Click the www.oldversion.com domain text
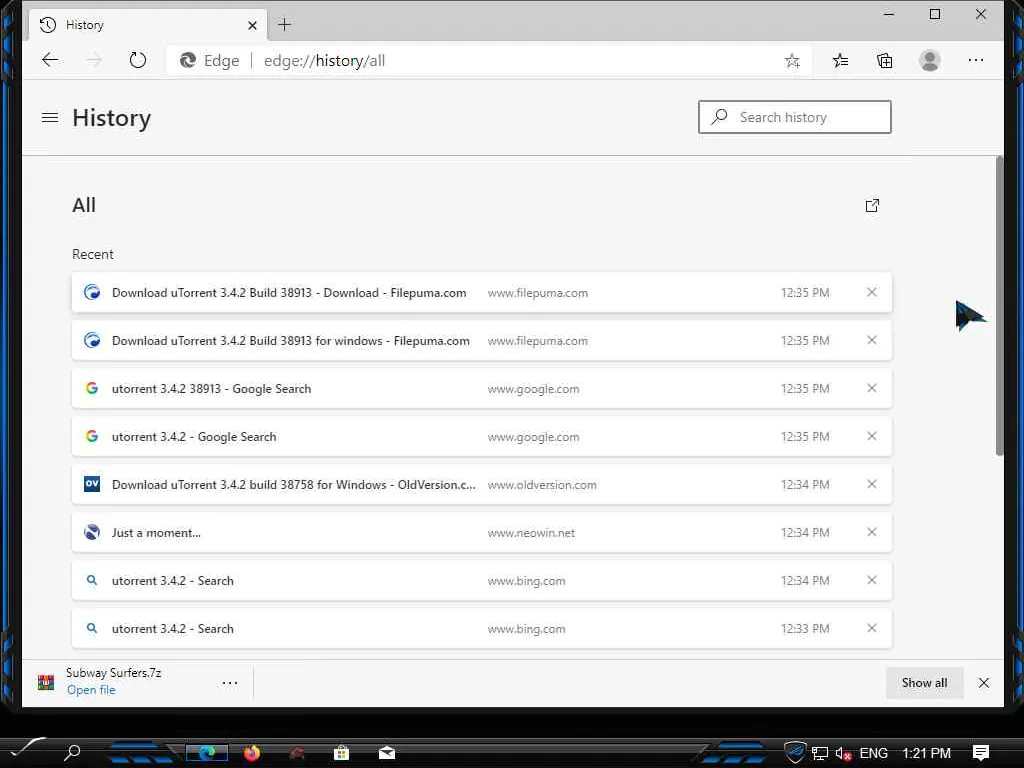This screenshot has height=768, width=1024. pyautogui.click(x=542, y=485)
